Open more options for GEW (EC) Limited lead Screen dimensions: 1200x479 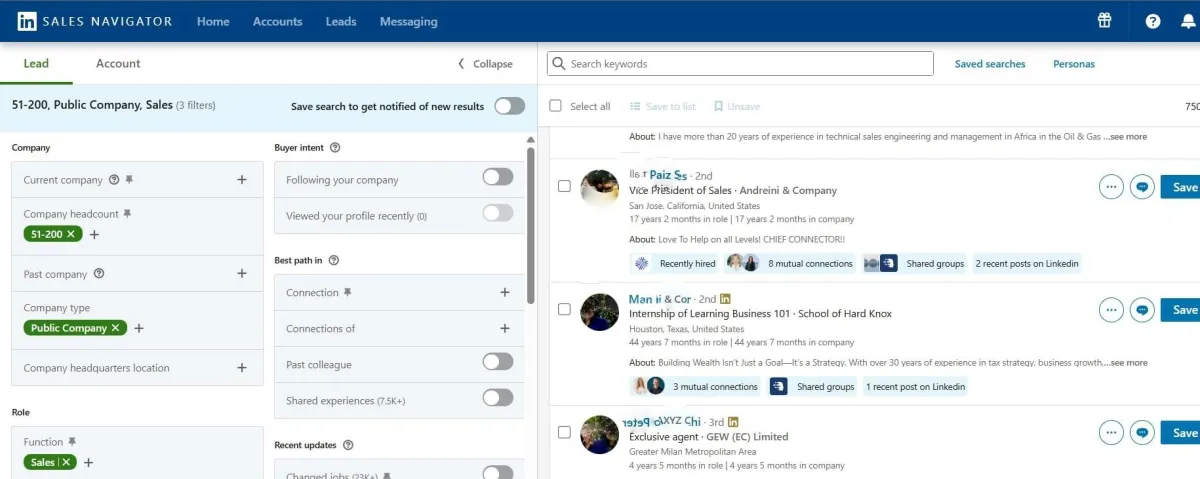[1111, 433]
